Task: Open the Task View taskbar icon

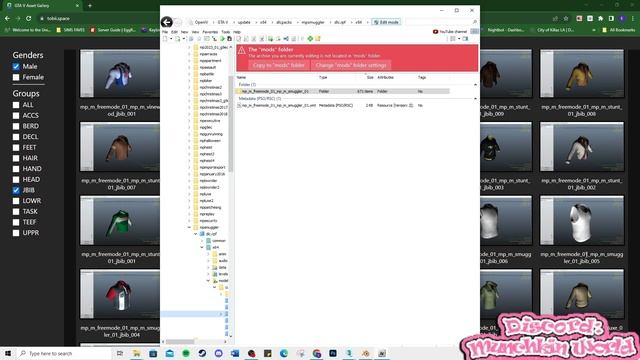Action: click(x=120, y=353)
